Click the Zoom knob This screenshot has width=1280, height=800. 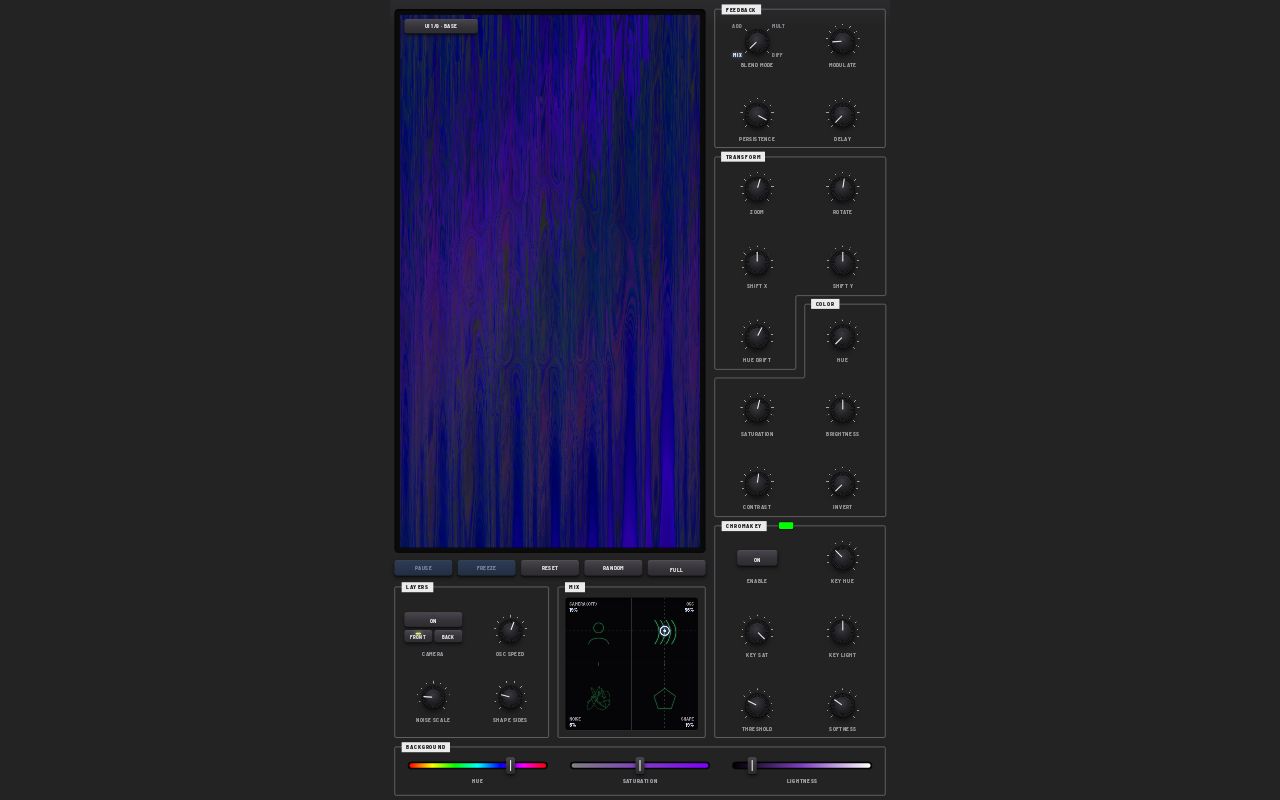757,189
